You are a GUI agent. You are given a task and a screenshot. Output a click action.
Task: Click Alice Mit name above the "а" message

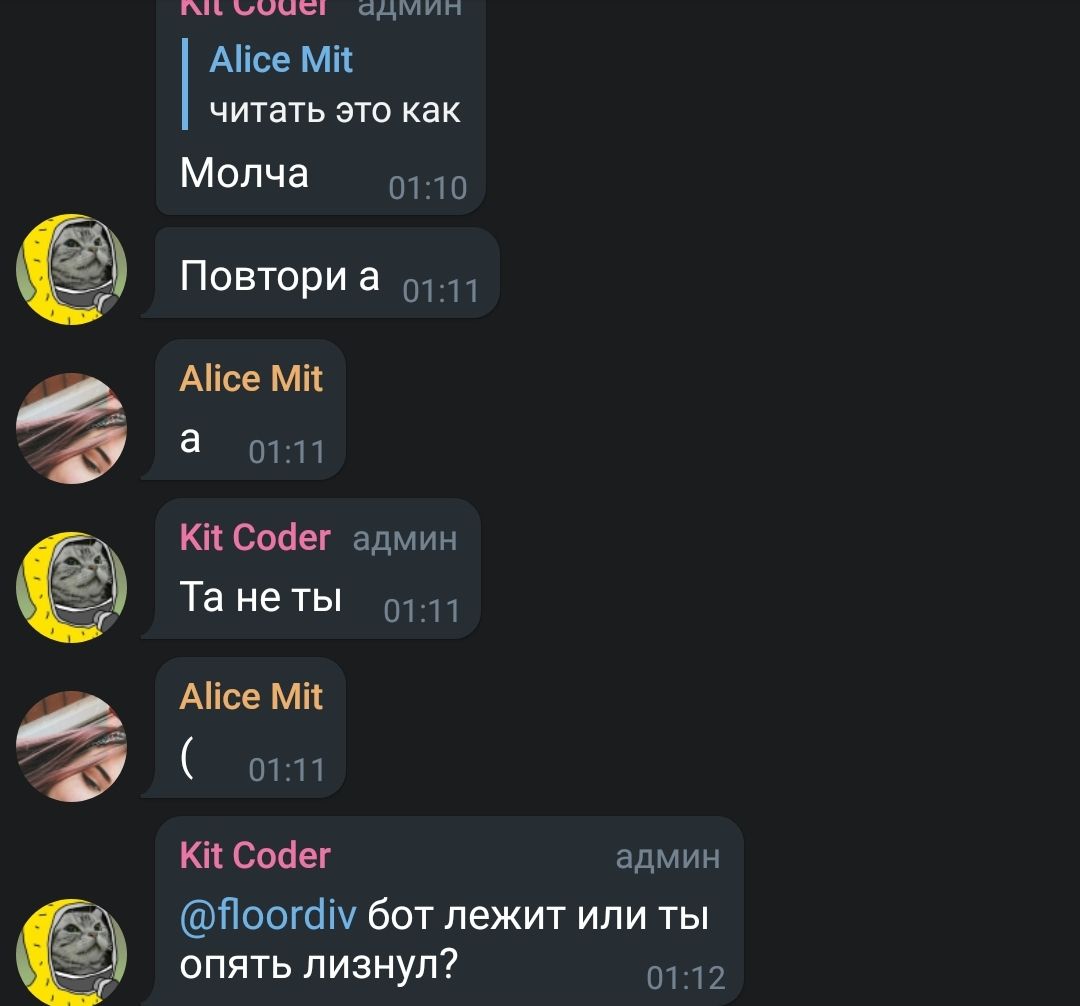point(251,379)
